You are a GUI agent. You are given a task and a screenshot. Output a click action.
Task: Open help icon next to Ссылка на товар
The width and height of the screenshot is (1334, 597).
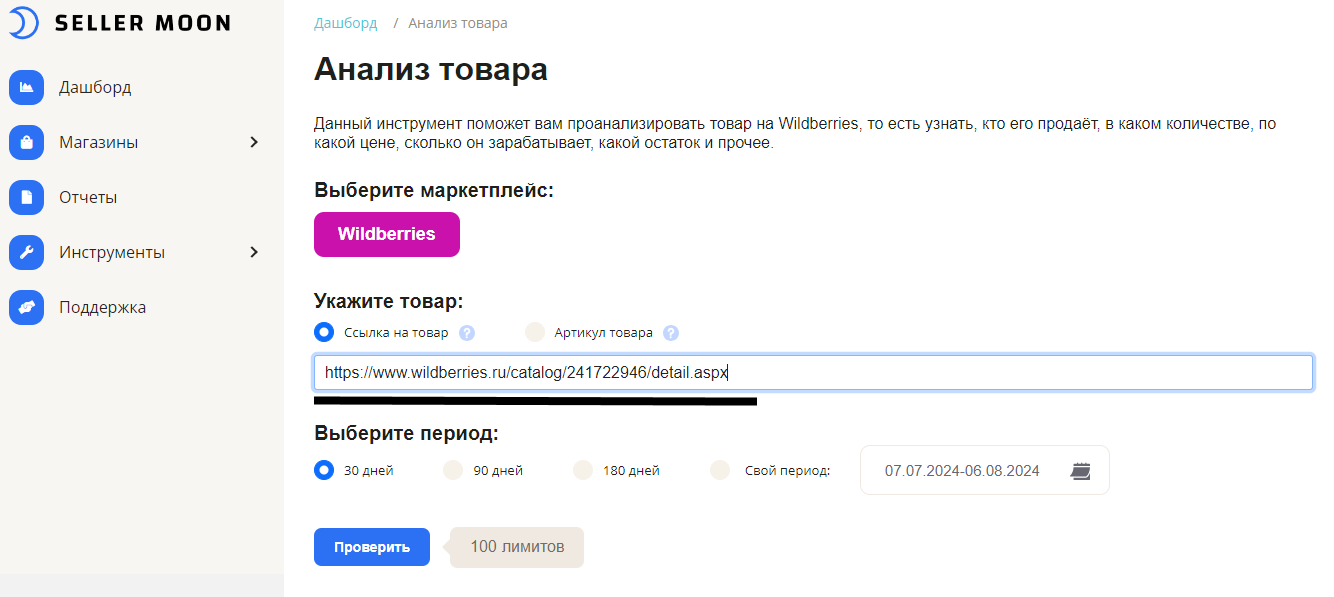(x=467, y=333)
